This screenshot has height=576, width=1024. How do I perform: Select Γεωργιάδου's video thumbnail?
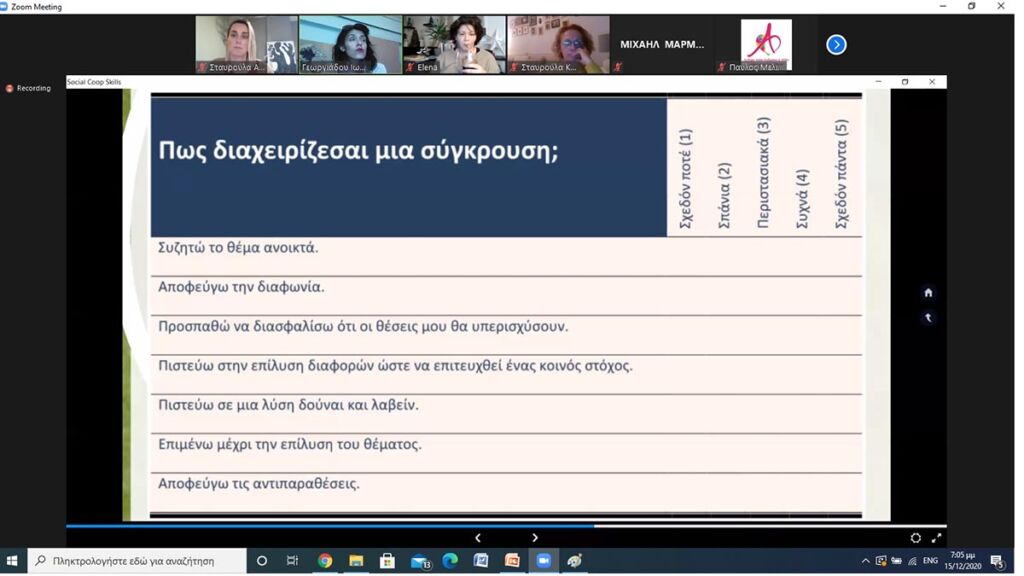click(350, 45)
